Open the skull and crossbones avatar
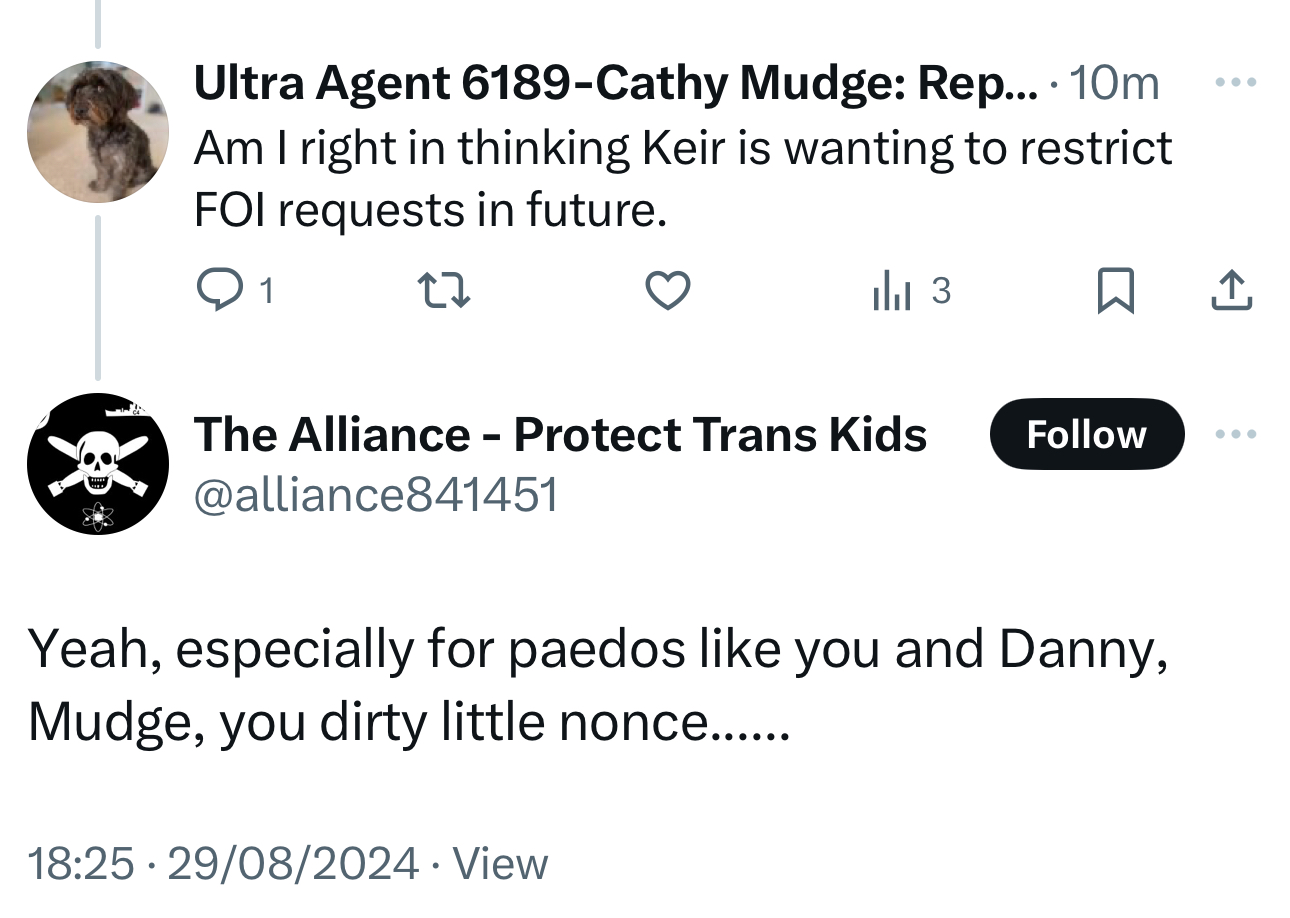Viewport: 1290px width, 918px height. click(97, 464)
